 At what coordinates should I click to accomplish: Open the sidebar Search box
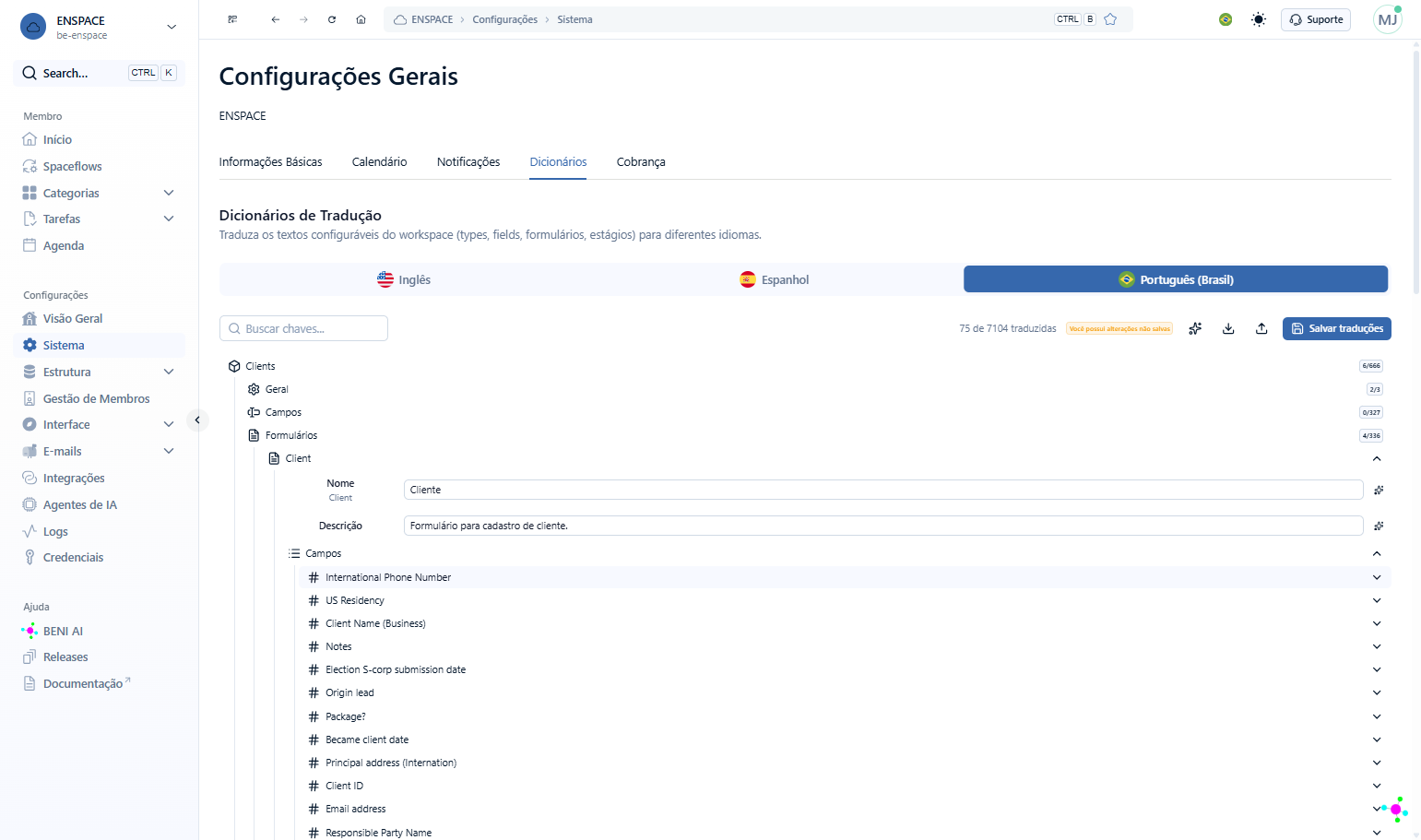click(x=99, y=73)
